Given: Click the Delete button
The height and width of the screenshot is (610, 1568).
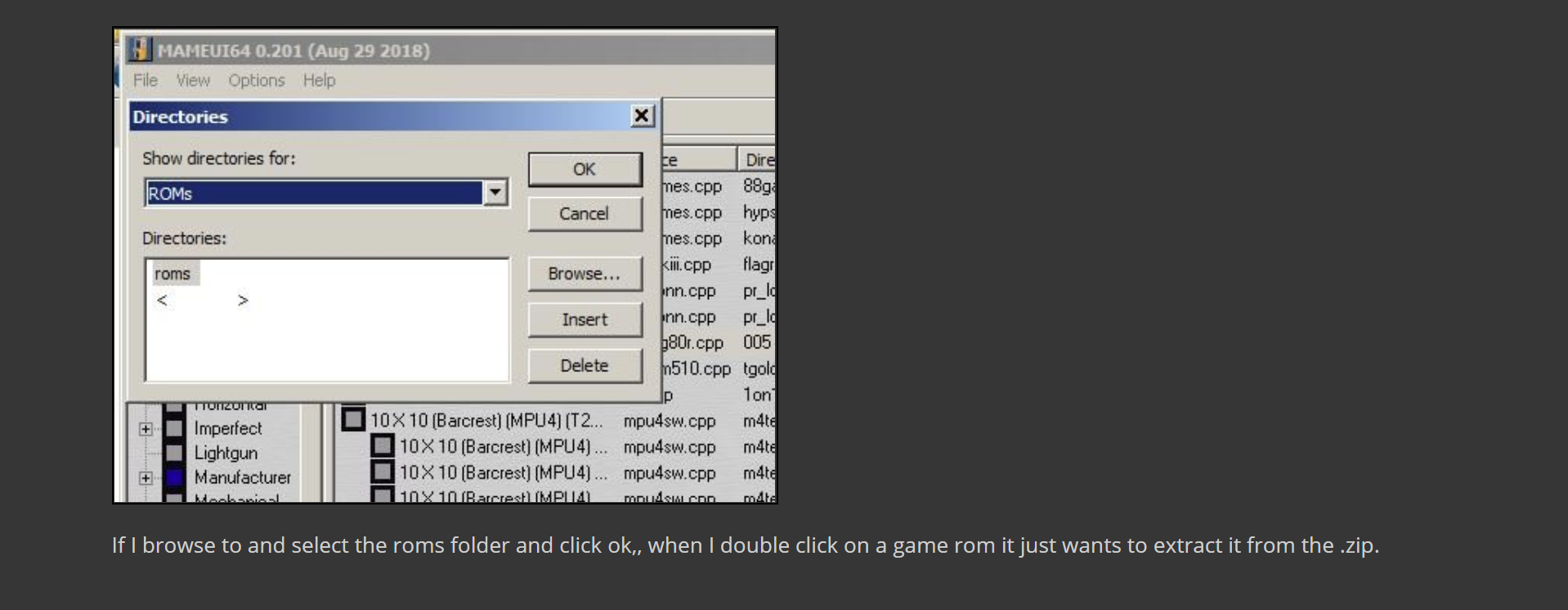Looking at the screenshot, I should pos(585,366).
